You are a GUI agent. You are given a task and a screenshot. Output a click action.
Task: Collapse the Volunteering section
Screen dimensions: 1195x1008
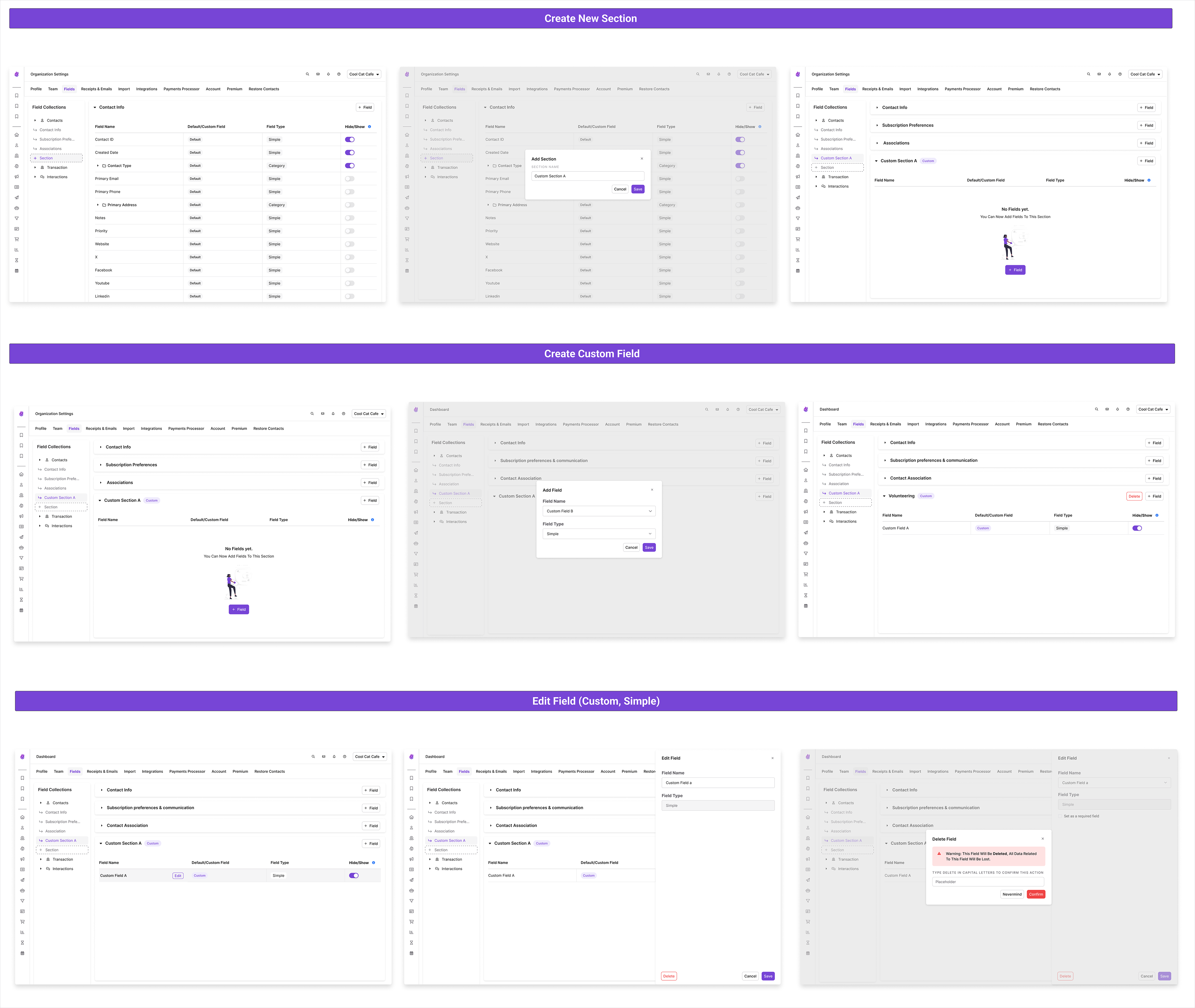click(884, 496)
